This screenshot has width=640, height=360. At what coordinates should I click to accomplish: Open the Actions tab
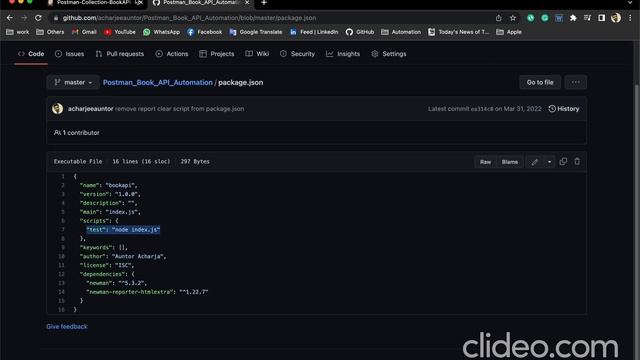[x=172, y=54]
